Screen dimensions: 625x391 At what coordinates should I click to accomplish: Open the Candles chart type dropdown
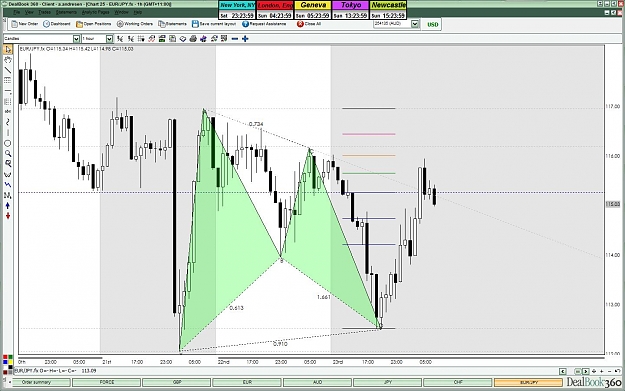pyautogui.click(x=76, y=39)
